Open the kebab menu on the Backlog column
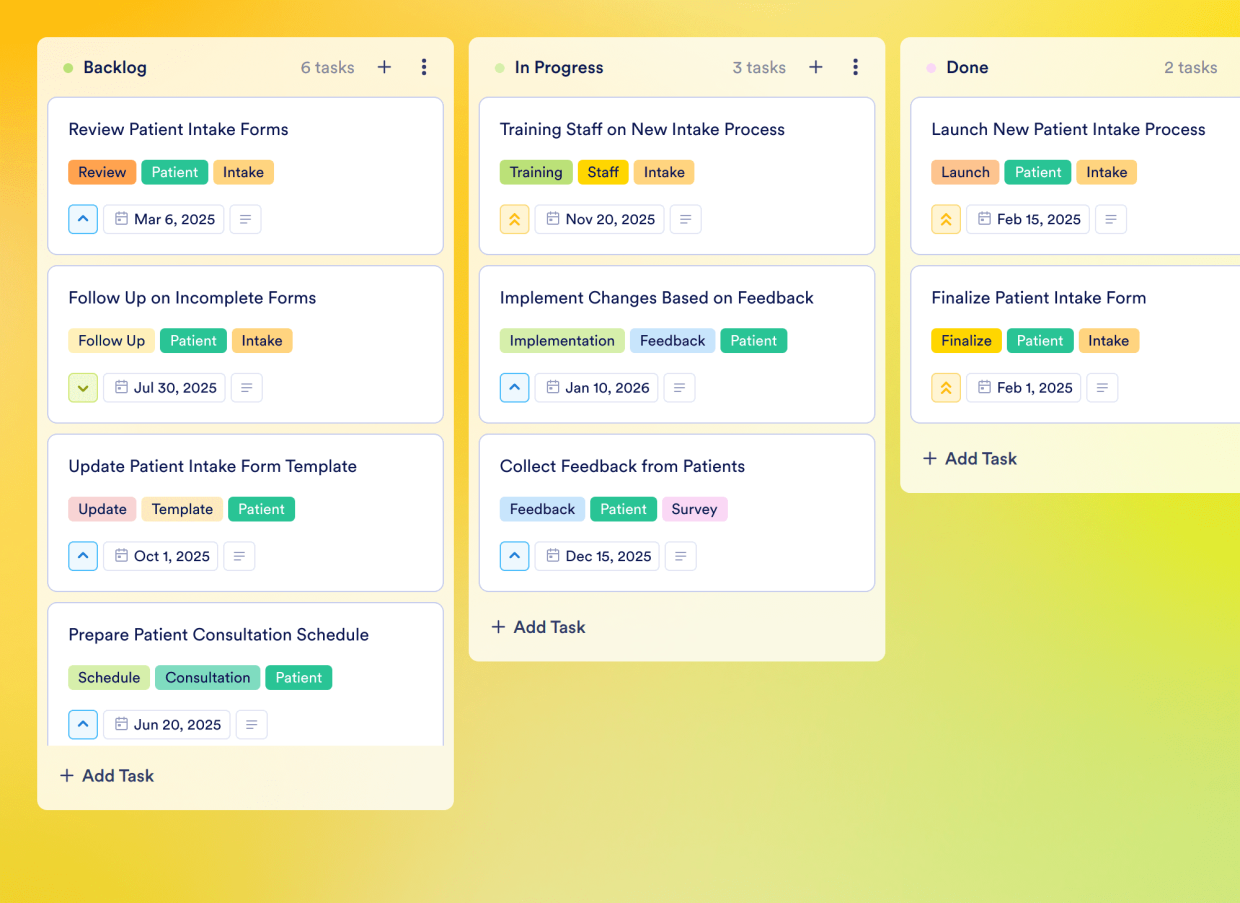This screenshot has height=903, width=1240. 424,67
